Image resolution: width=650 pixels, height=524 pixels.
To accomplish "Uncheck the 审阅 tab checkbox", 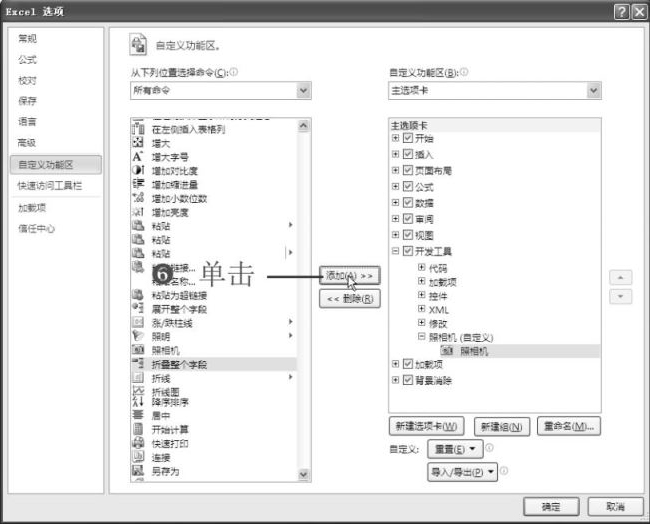I will click(x=408, y=218).
